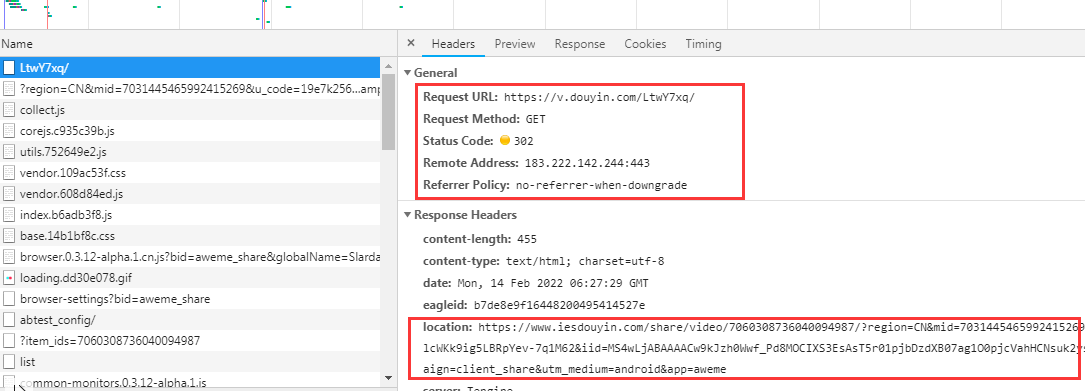Viewport: 1085px width, 391px height.
Task: Click the content-type text/html header
Action: click(544, 262)
